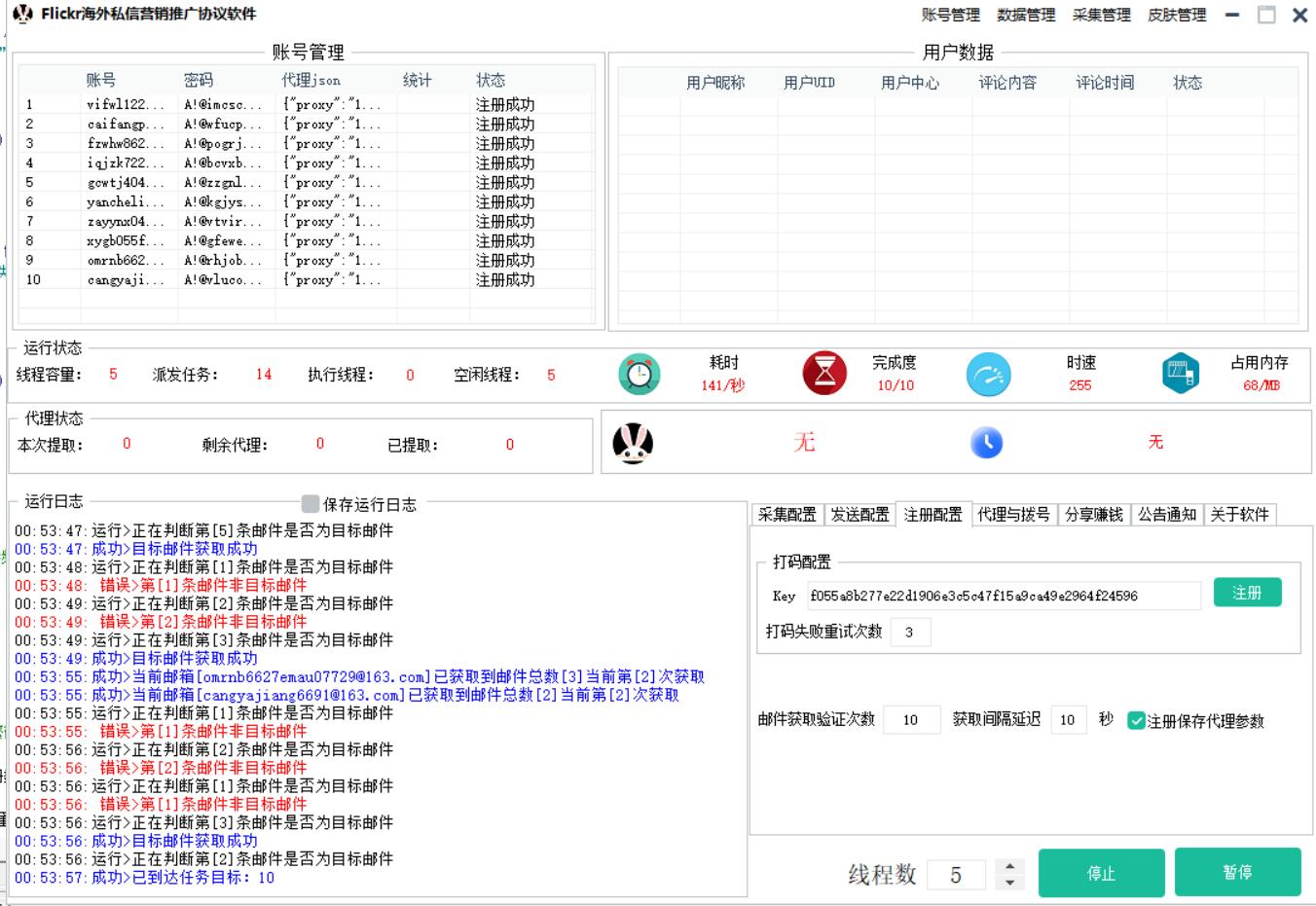Click the memory usage hexagon icon

[1180, 374]
